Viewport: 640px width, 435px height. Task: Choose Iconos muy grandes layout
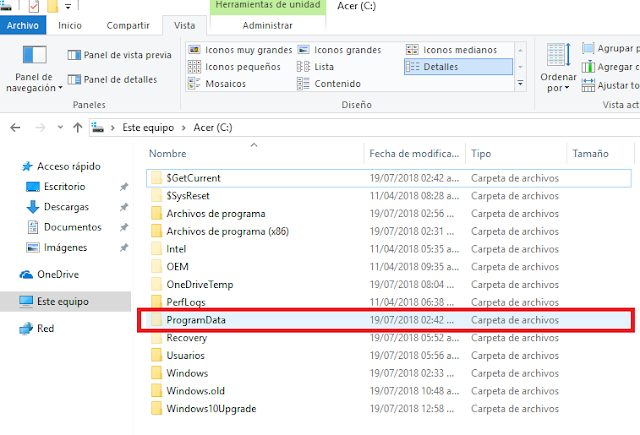point(240,50)
